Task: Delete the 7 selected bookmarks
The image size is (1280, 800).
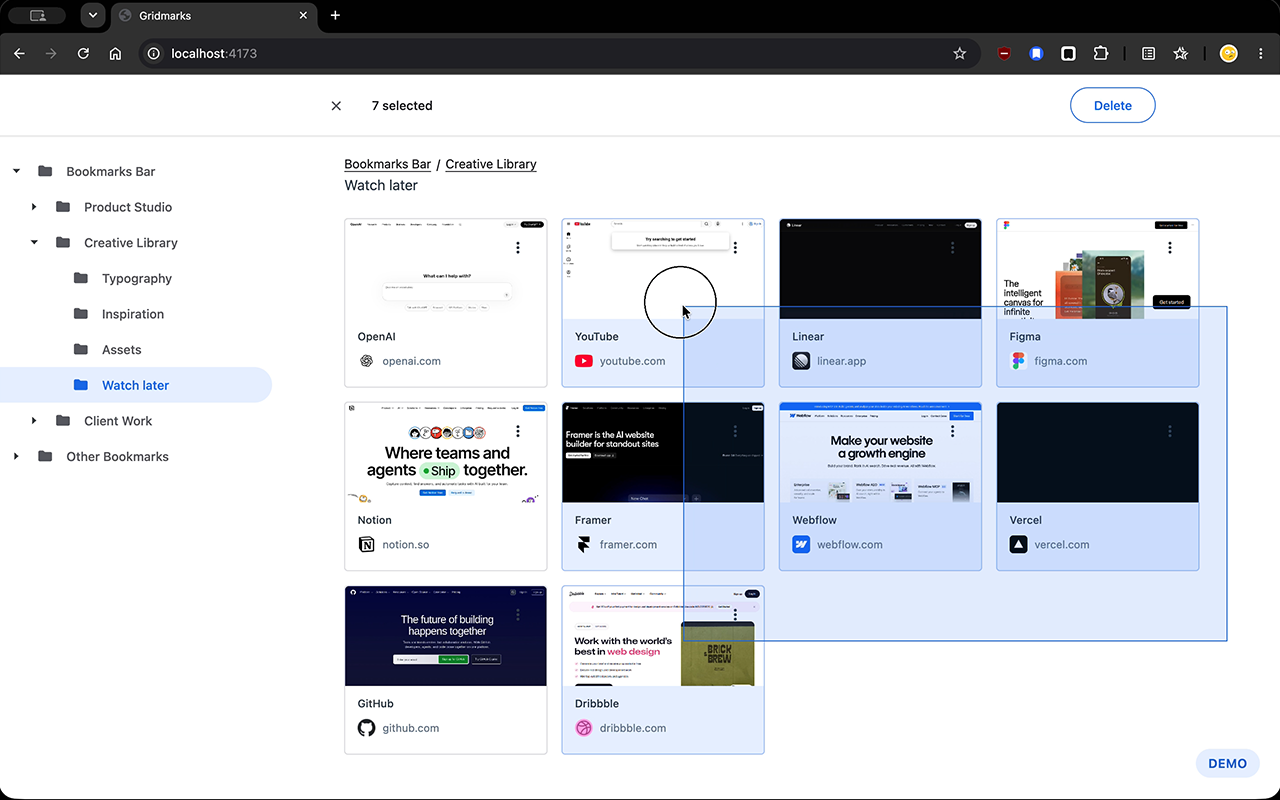Action: pos(1112,106)
